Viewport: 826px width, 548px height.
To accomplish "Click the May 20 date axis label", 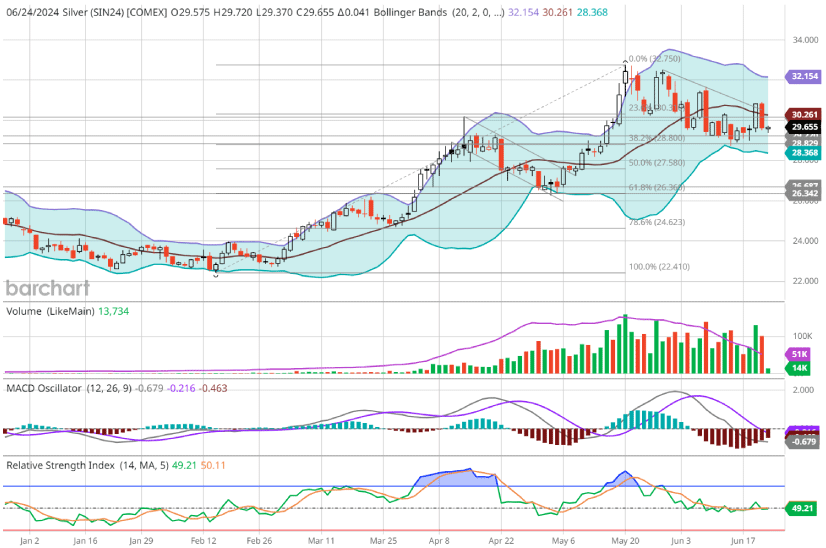I will (624, 540).
